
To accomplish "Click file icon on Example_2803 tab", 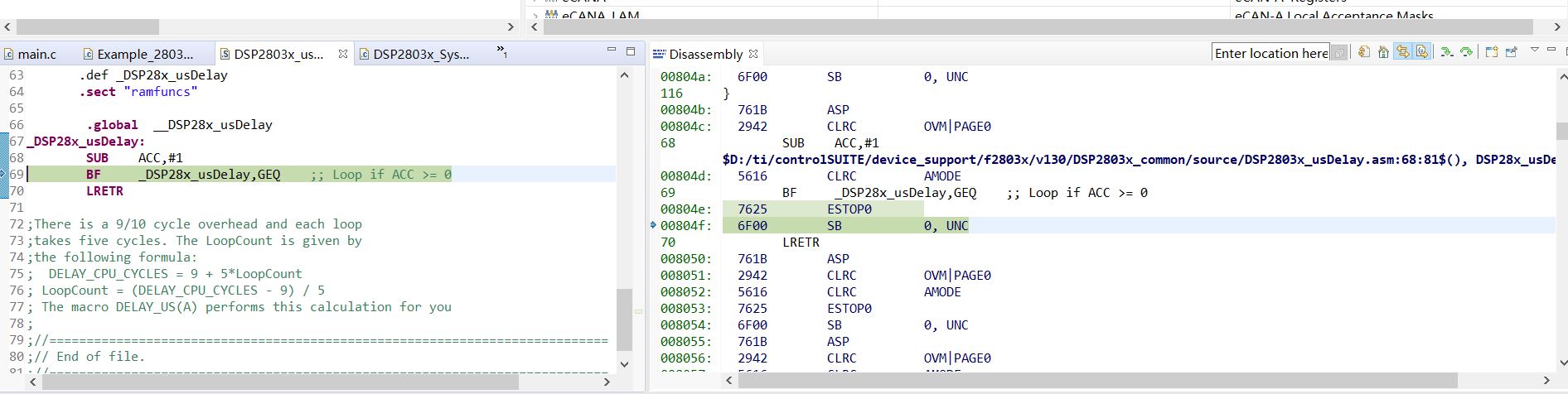I will coord(88,55).
